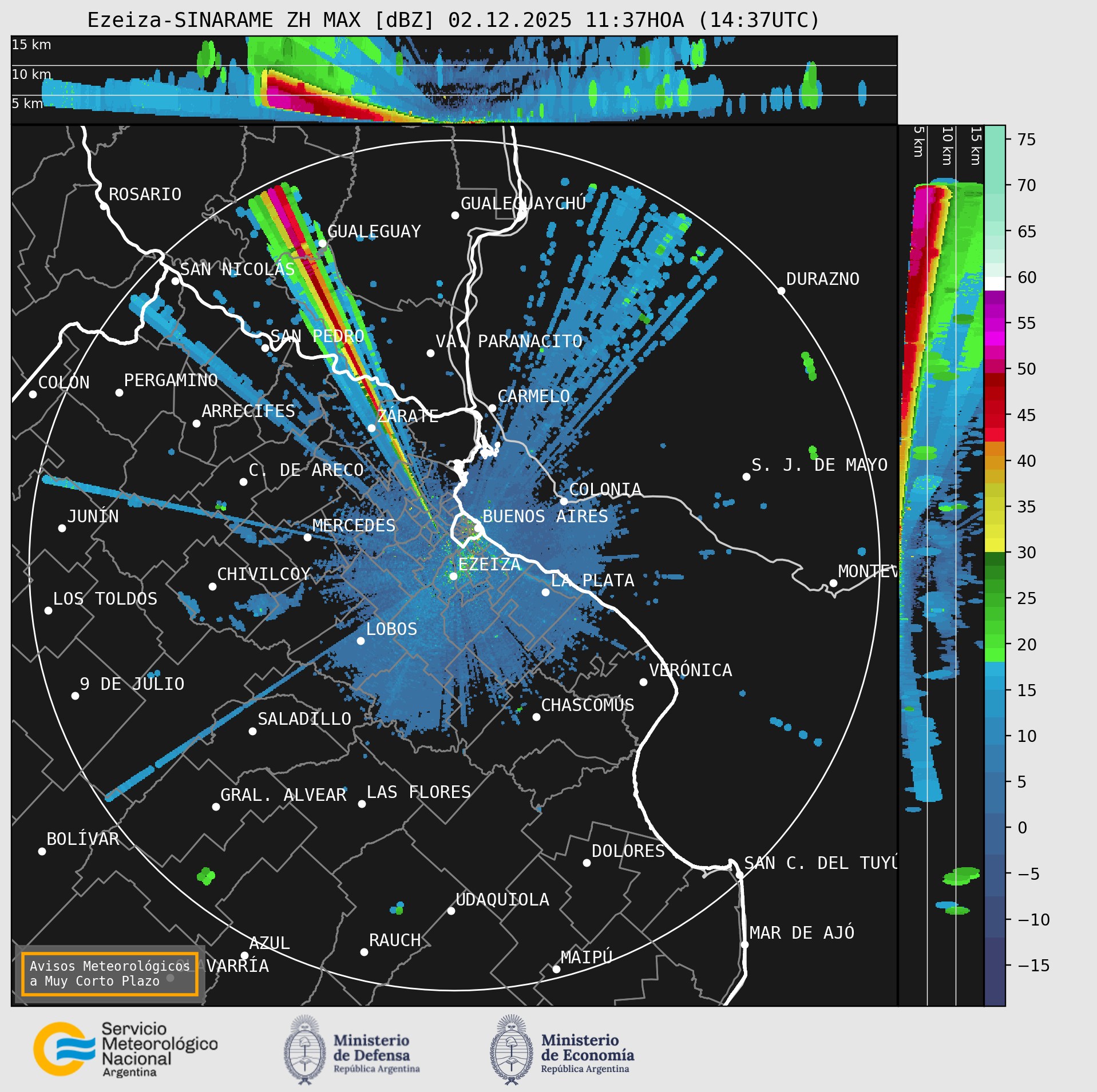The image size is (1097, 1092).
Task: Click the Zárate city label
Action: (x=408, y=416)
